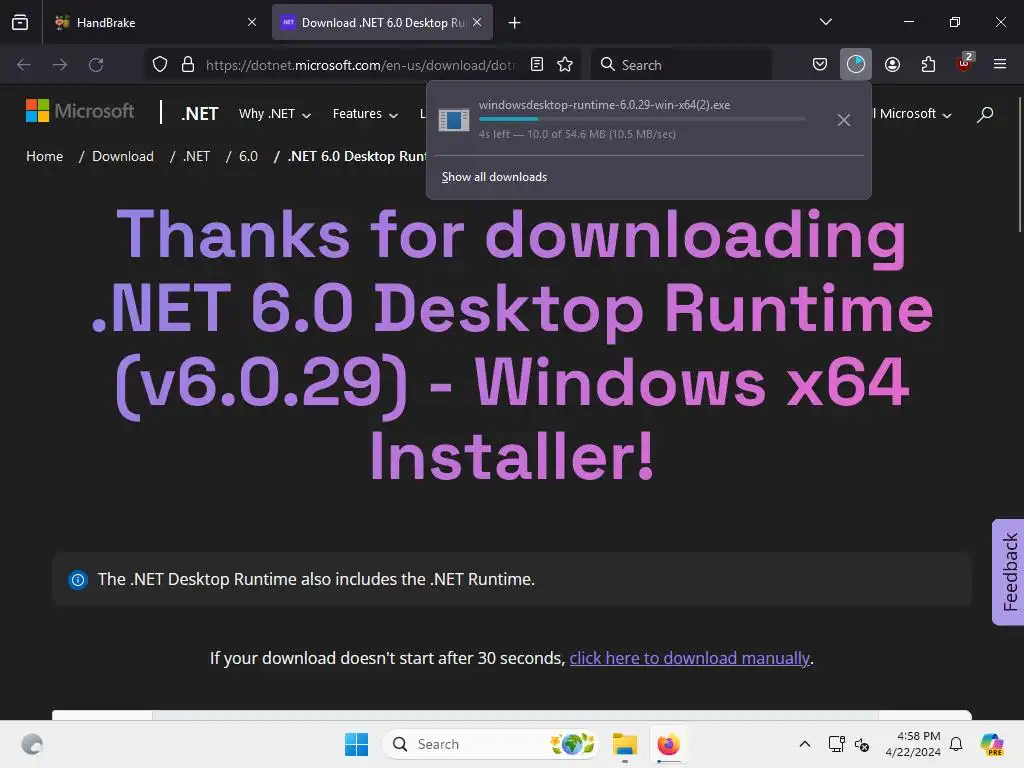Launch Copilot preview from taskbar
Viewport: 1024px width, 768px height.
point(992,744)
